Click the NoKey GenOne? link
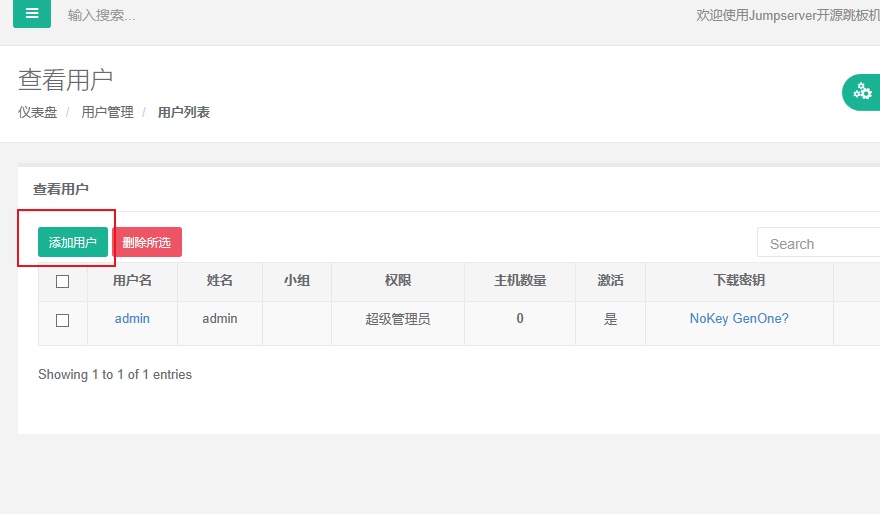Screen dimensions: 880x514 (x=739, y=318)
